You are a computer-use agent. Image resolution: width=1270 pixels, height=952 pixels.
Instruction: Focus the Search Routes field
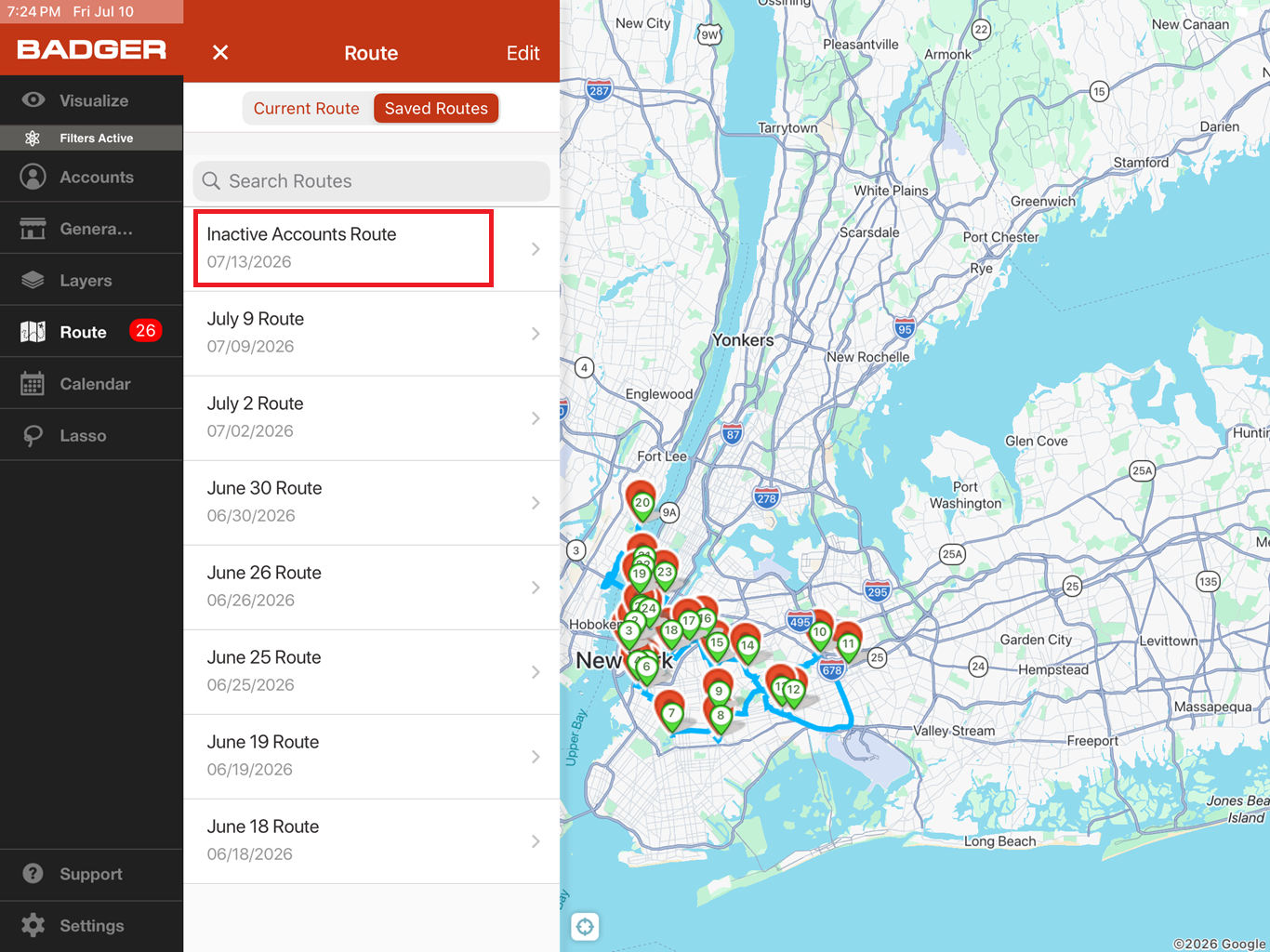[x=372, y=181]
